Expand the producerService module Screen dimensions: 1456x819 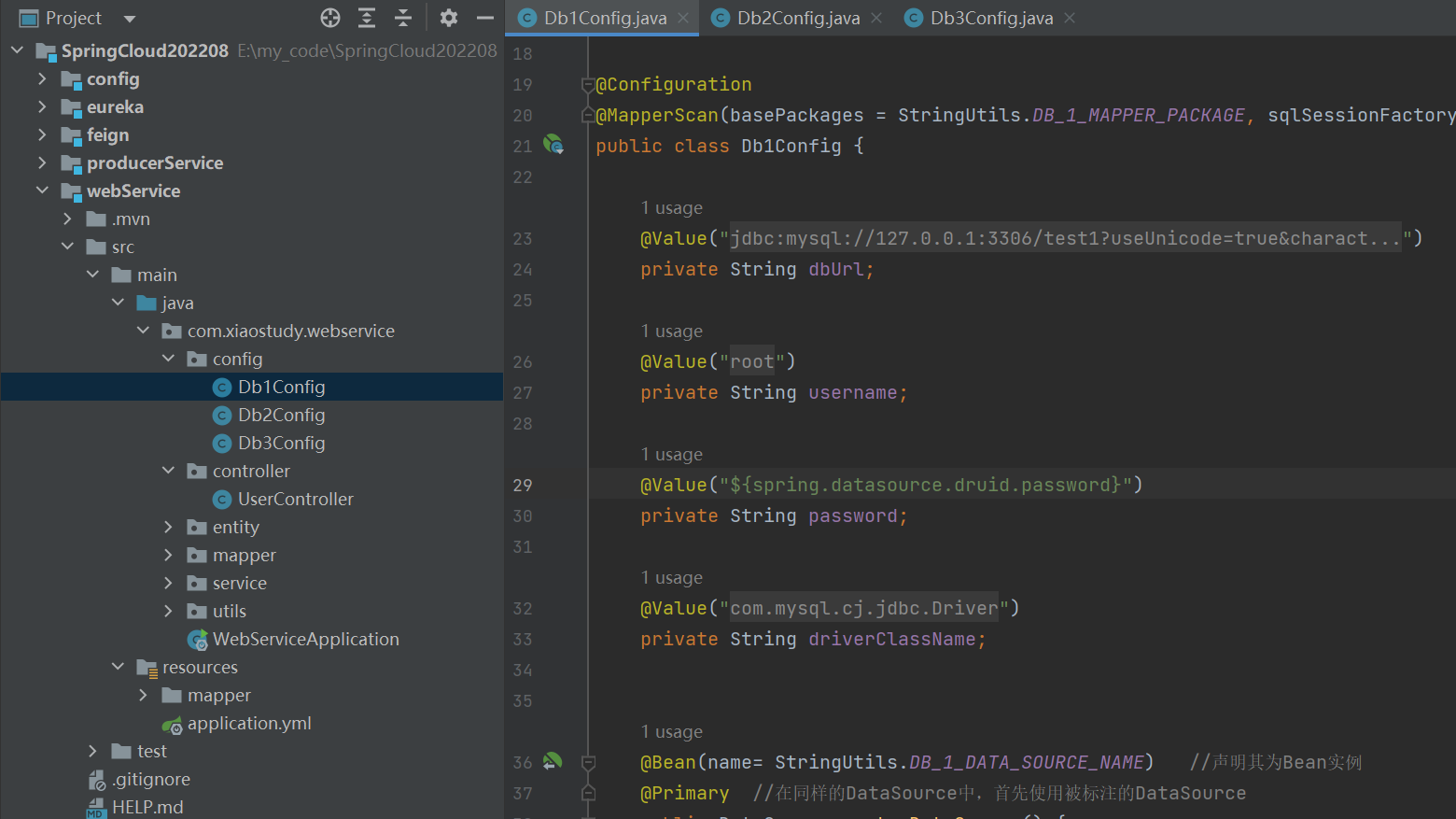click(x=42, y=162)
